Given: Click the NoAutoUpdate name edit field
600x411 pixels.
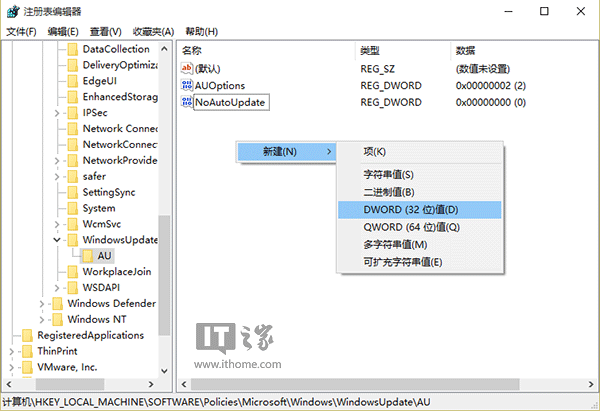Looking at the screenshot, I should coord(231,103).
